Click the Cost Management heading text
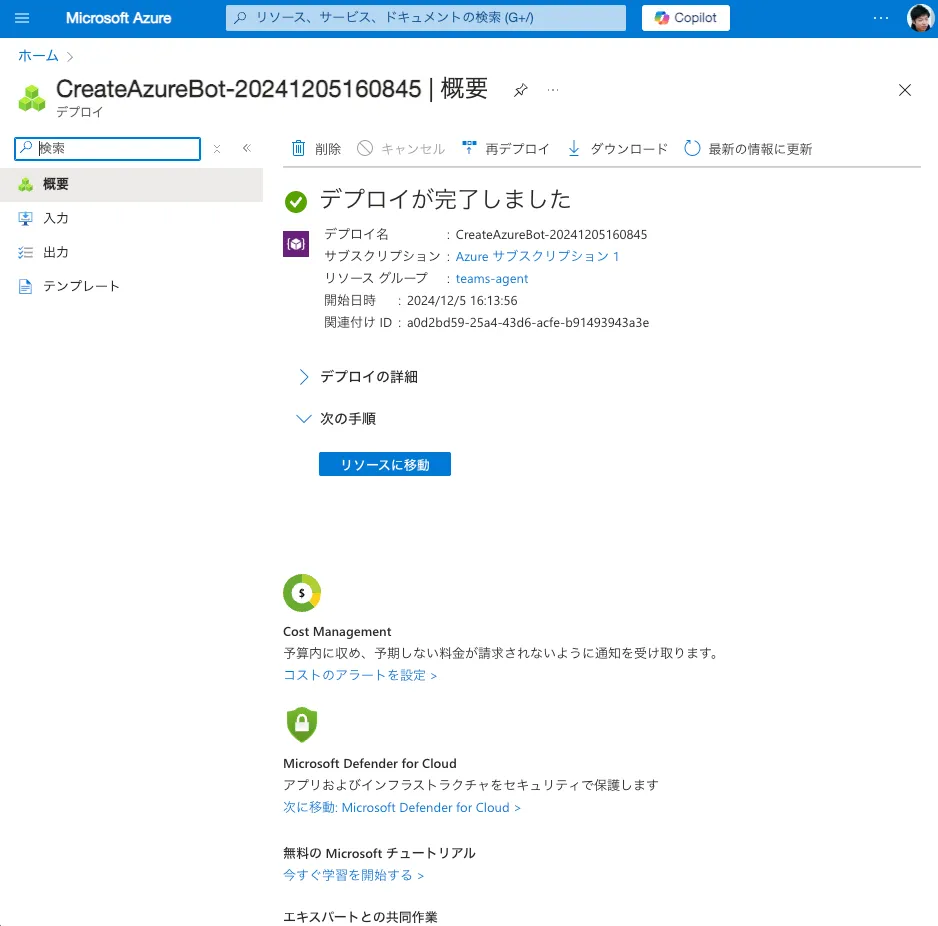938x926 pixels. click(337, 632)
